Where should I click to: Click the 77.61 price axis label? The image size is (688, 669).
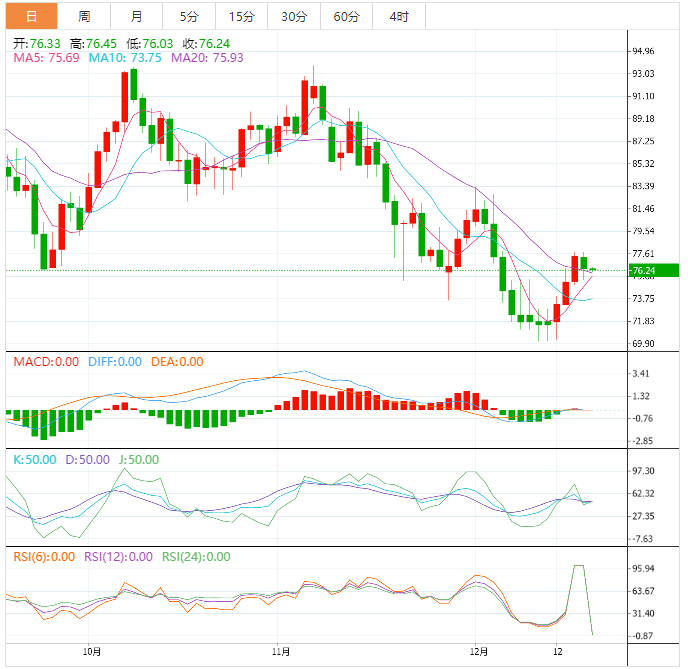pyautogui.click(x=643, y=254)
